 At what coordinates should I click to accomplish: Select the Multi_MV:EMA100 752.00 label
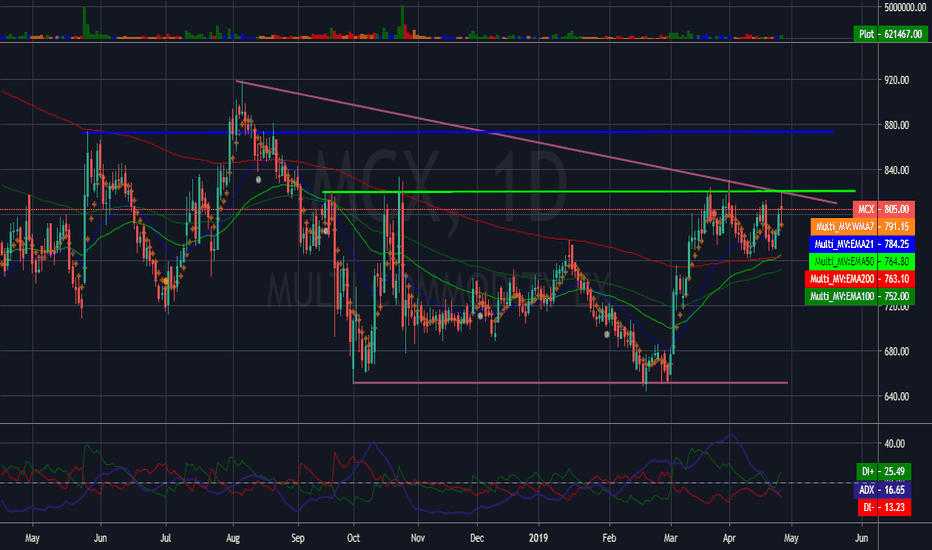coord(859,296)
